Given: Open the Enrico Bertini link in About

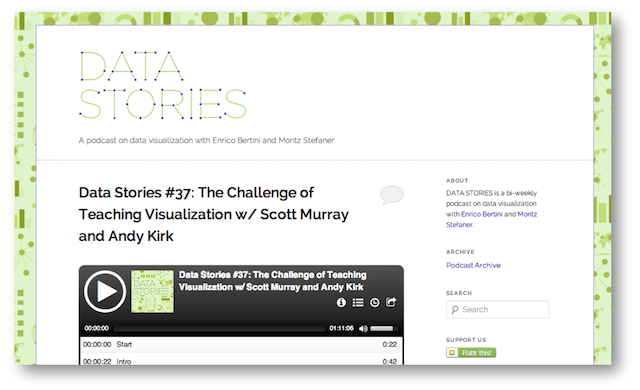Looking at the screenshot, I should [482, 214].
